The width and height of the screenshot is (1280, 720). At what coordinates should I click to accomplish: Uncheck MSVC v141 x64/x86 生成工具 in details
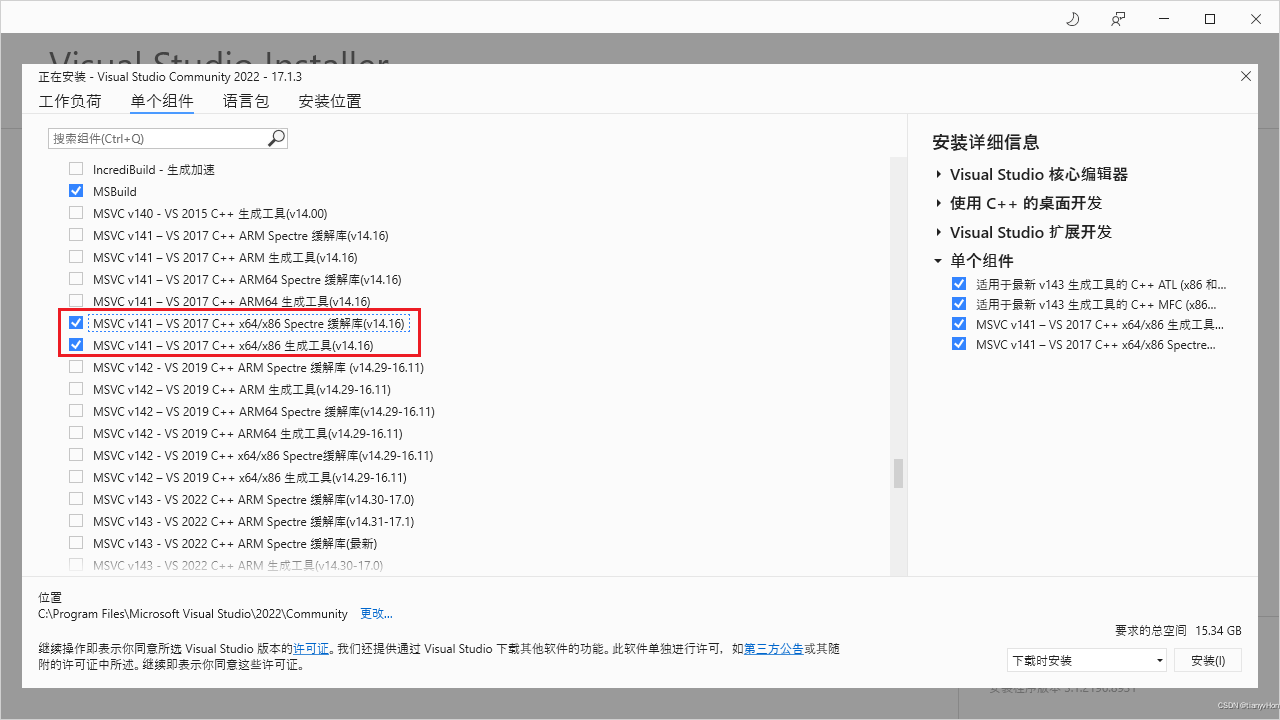(x=960, y=324)
